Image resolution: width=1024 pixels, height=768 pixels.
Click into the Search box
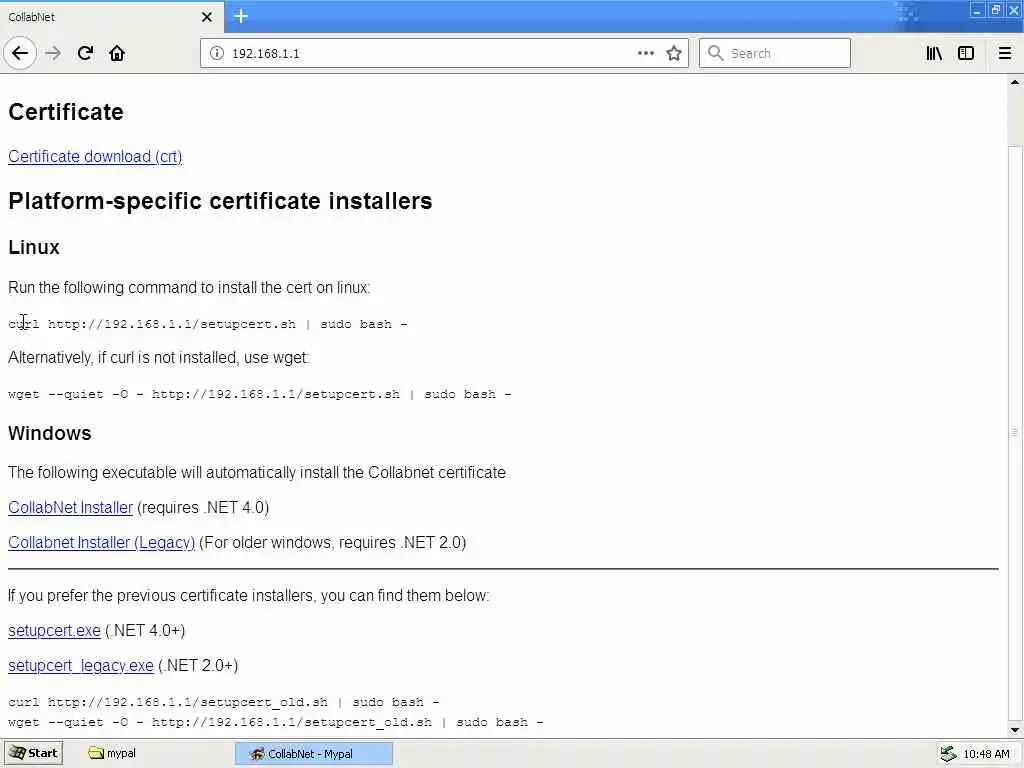[x=775, y=53]
